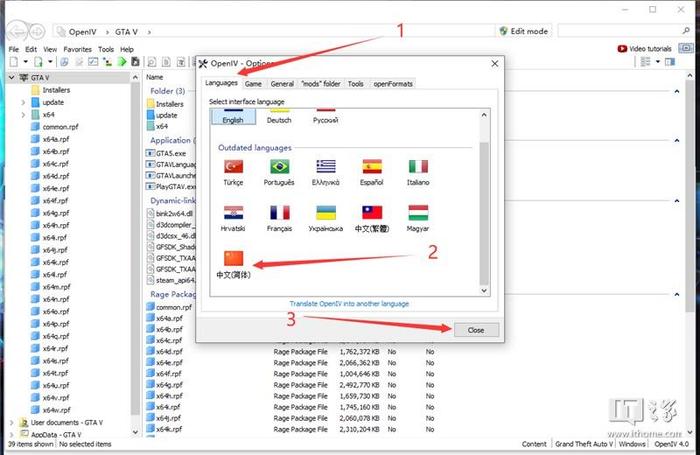Click language list scroll-down arrow
The image size is (700, 455).
484,291
